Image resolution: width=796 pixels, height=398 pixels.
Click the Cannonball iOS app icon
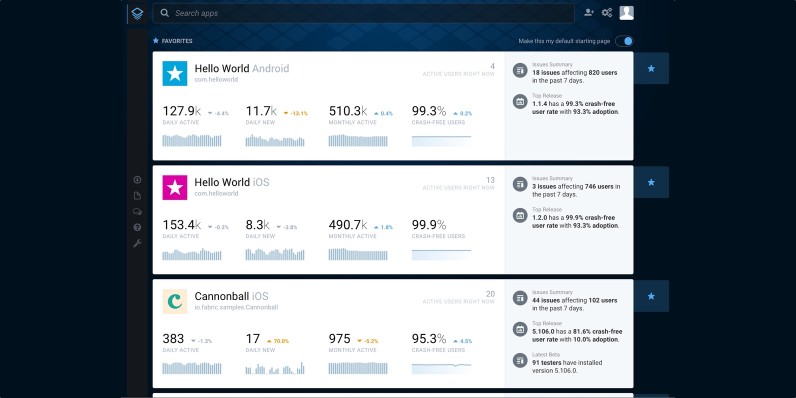[175, 301]
